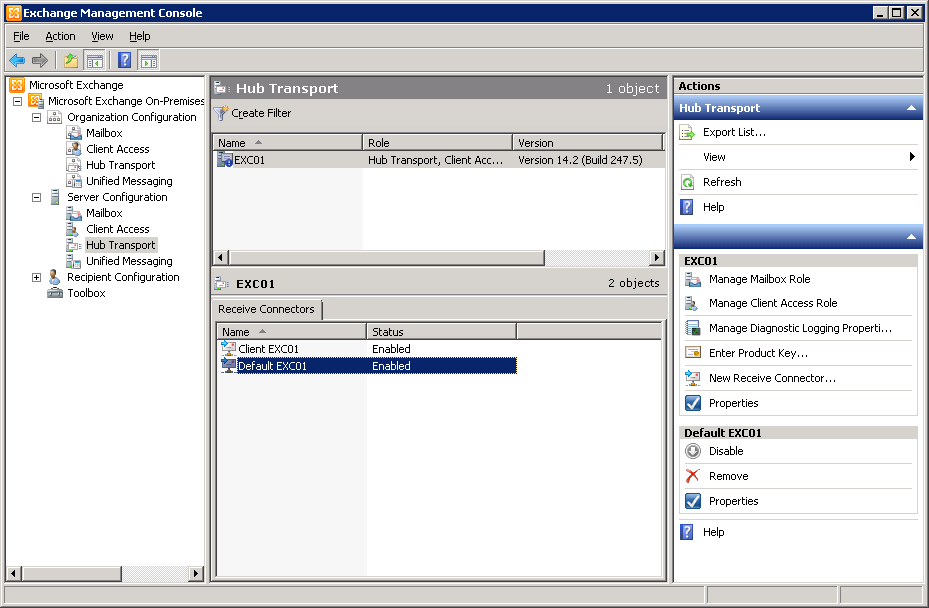The width and height of the screenshot is (929, 608).
Task: Click Properties checkmark icon under Default EXC01
Action: tap(693, 501)
